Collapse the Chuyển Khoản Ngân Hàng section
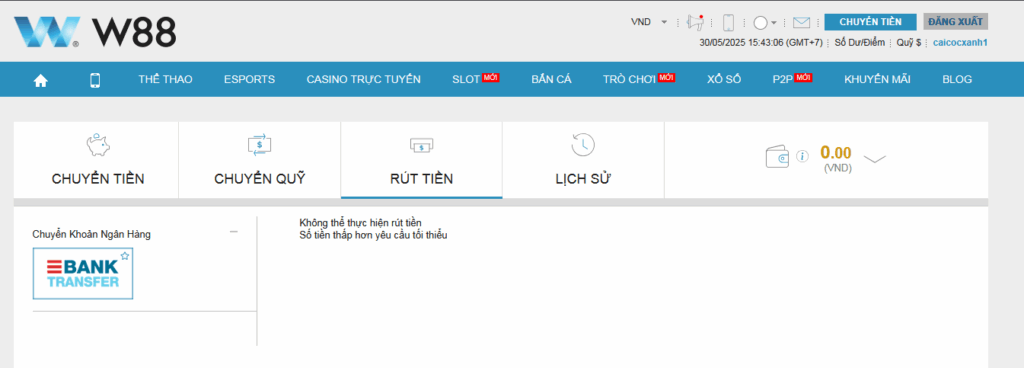 [x=234, y=232]
